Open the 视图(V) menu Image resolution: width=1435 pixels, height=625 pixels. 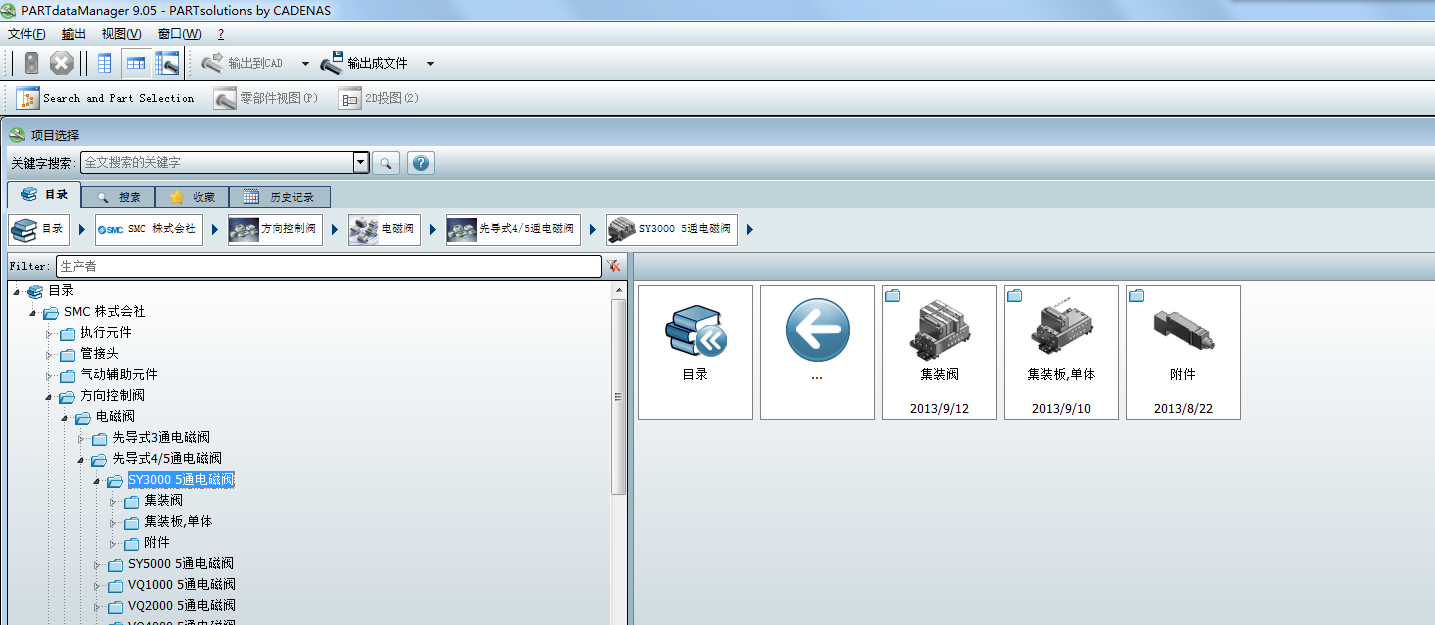click(121, 34)
